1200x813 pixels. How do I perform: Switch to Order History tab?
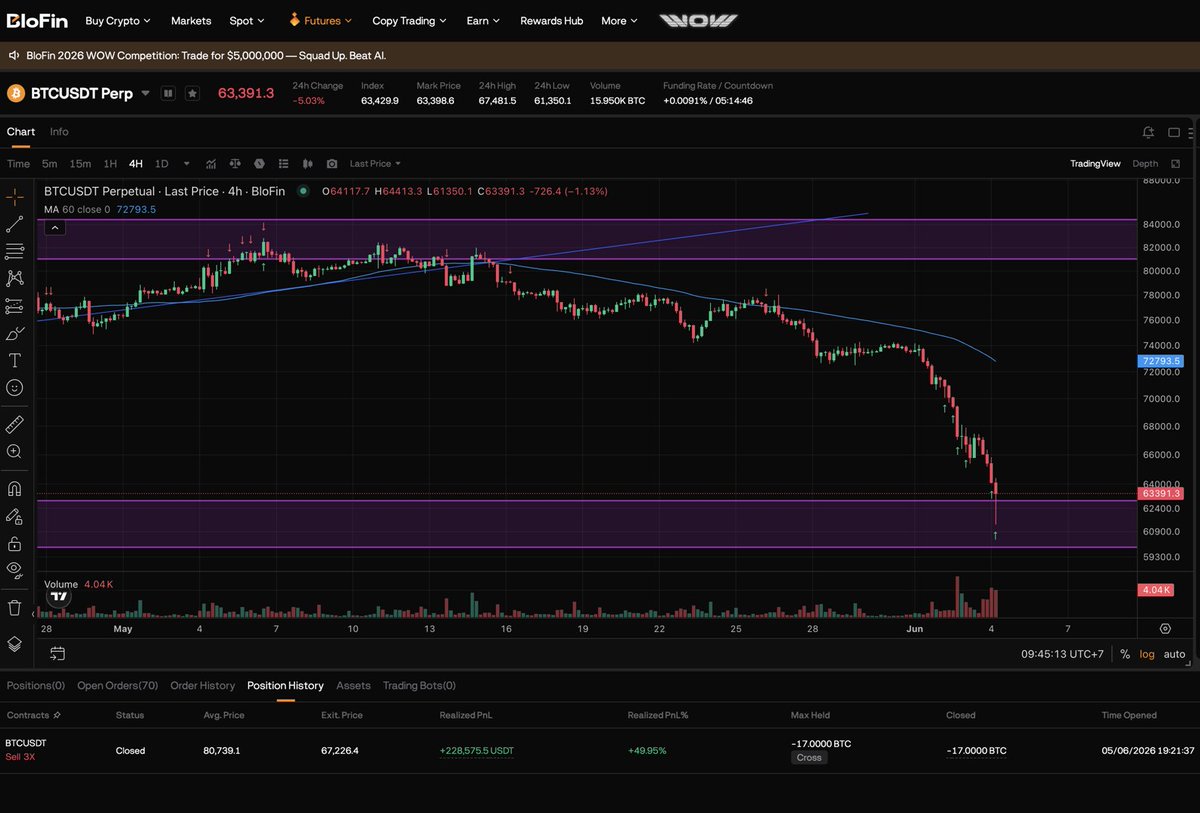203,686
